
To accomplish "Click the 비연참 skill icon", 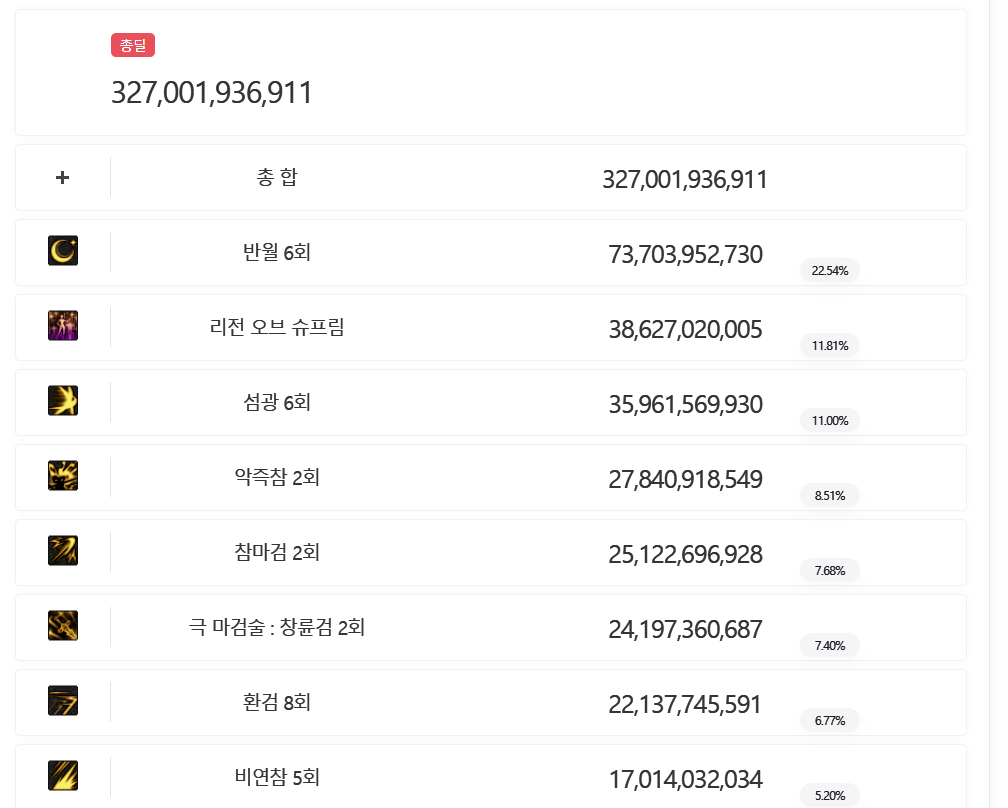I will (x=63, y=776).
